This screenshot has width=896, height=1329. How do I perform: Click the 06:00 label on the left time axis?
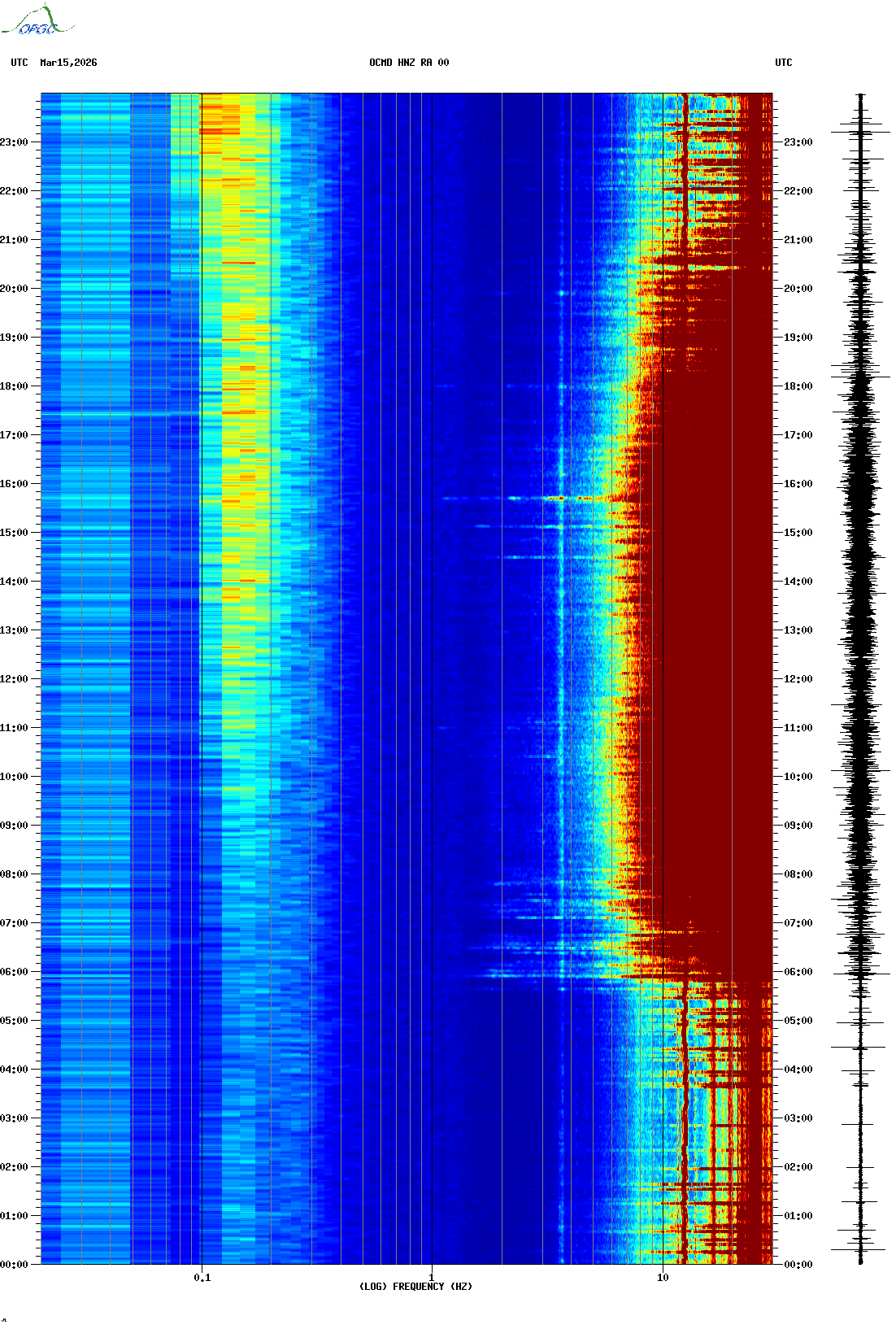coord(14,972)
